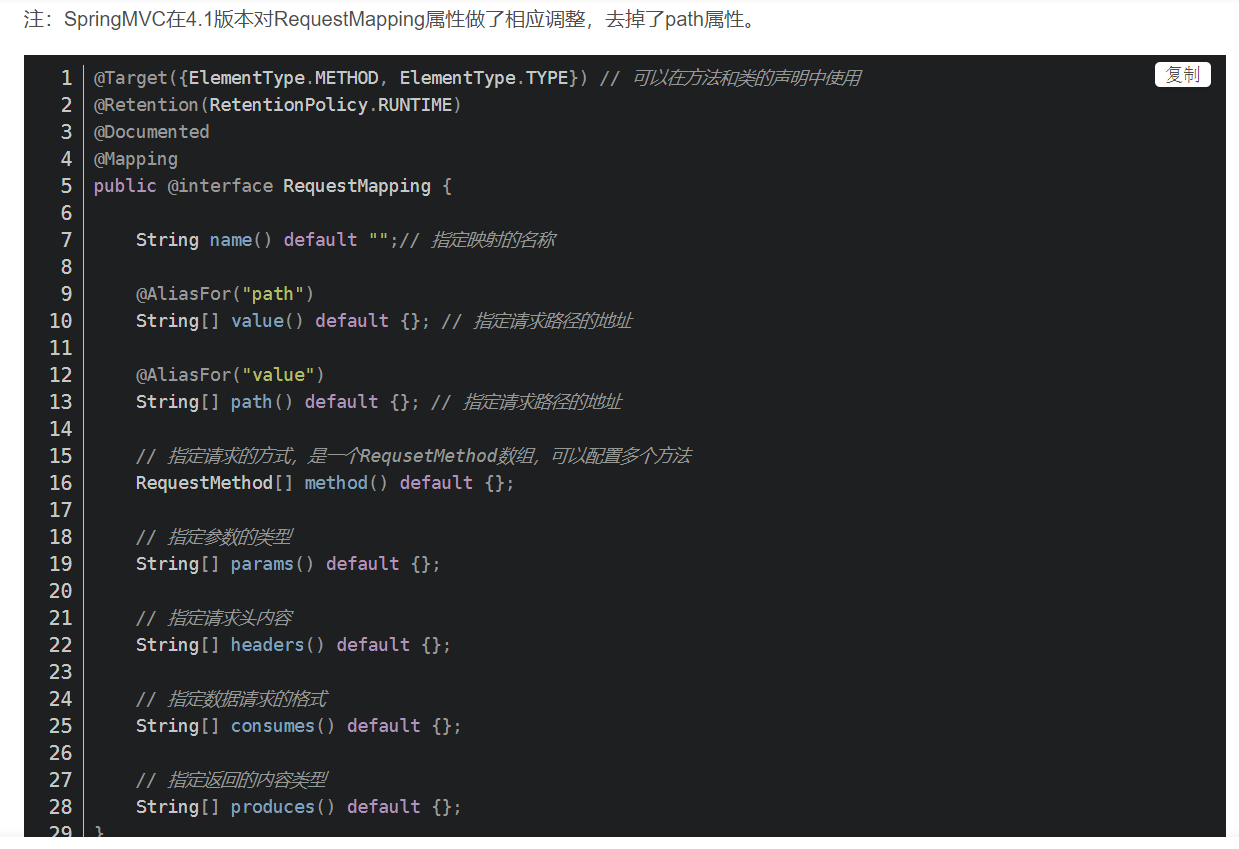The image size is (1239, 849).
Task: Click the 指定返回的内容类型 comment
Action: pos(231,780)
